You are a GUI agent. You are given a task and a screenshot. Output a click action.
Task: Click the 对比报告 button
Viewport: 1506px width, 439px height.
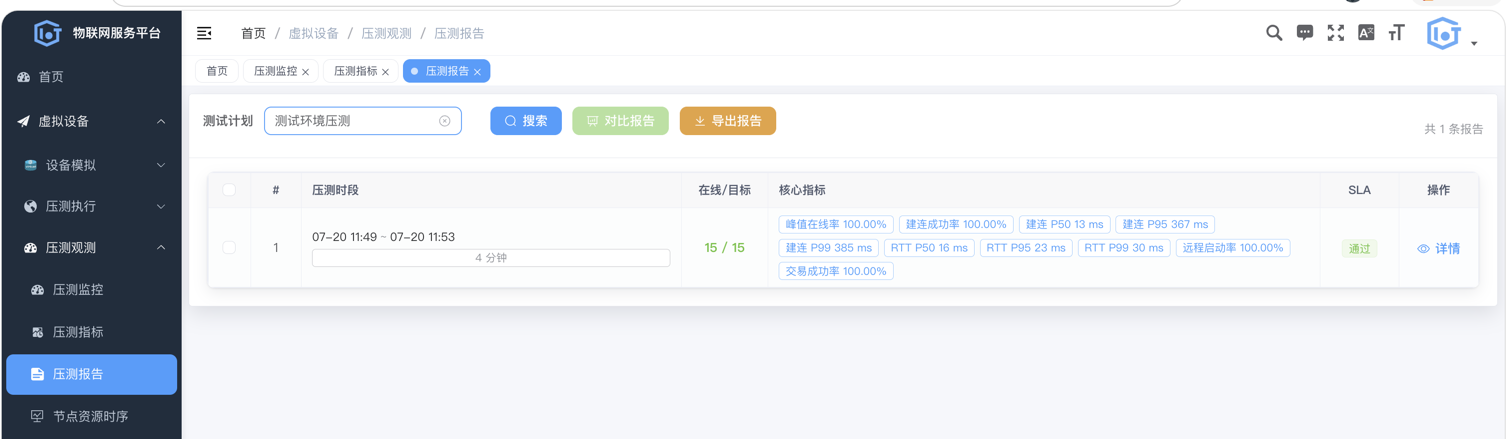click(620, 121)
